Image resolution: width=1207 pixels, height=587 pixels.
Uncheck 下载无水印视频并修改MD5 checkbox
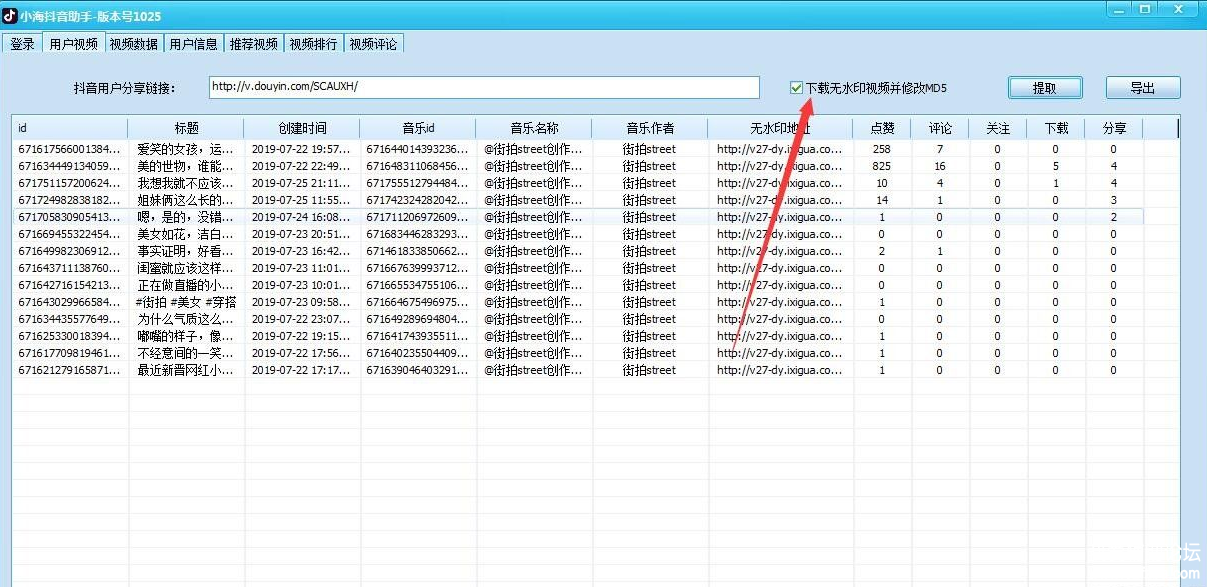click(796, 88)
